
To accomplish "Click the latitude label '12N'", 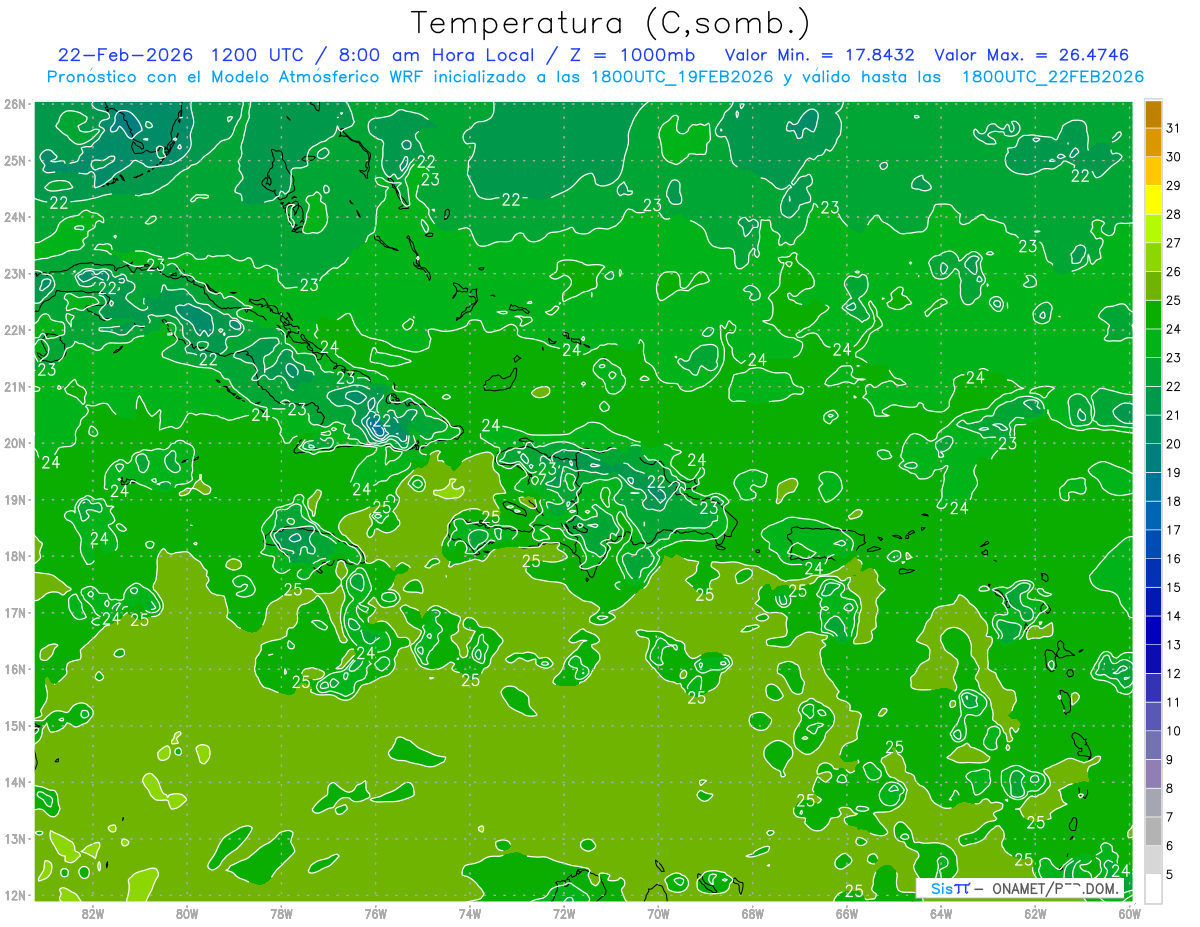I will 15,895.
